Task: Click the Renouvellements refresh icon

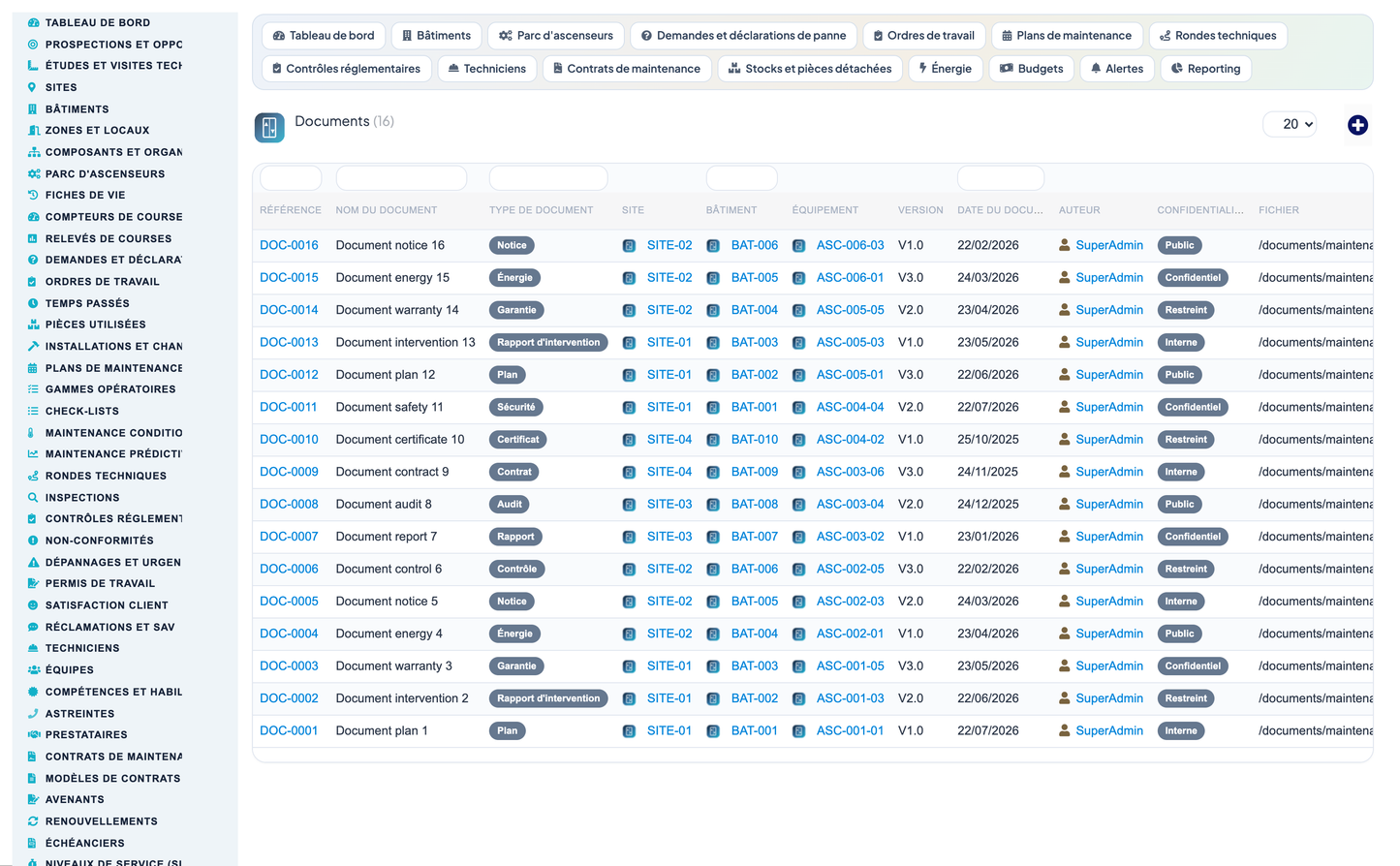Action: pos(33,820)
